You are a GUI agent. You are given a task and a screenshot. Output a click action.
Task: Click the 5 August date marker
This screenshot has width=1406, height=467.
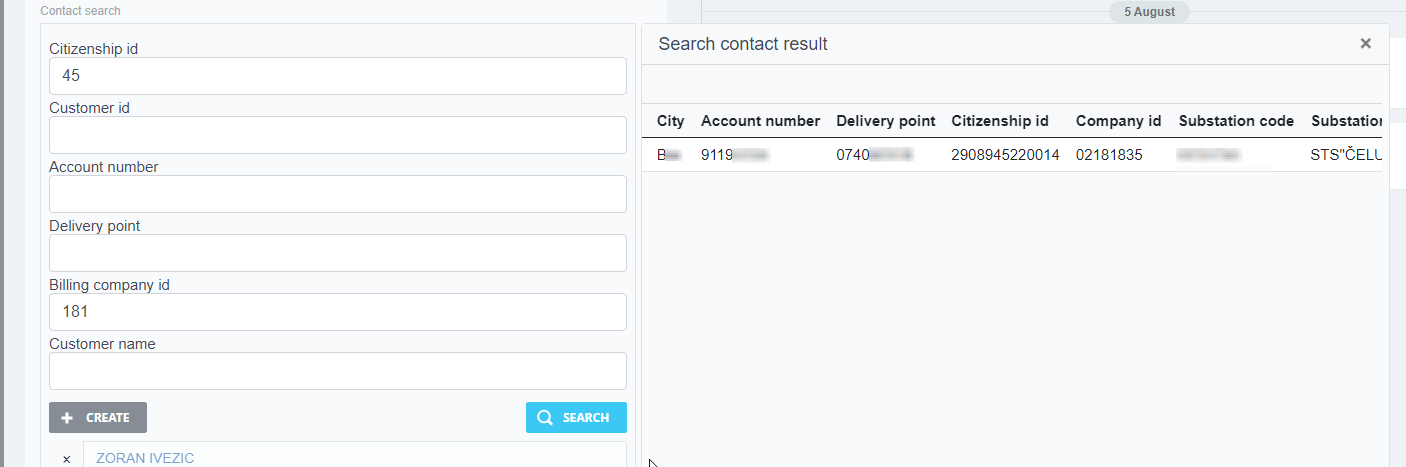1149,12
